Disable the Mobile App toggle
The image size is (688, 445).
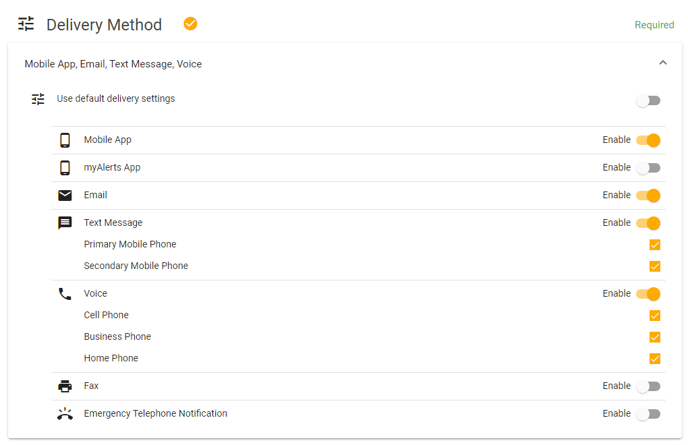pyautogui.click(x=648, y=140)
